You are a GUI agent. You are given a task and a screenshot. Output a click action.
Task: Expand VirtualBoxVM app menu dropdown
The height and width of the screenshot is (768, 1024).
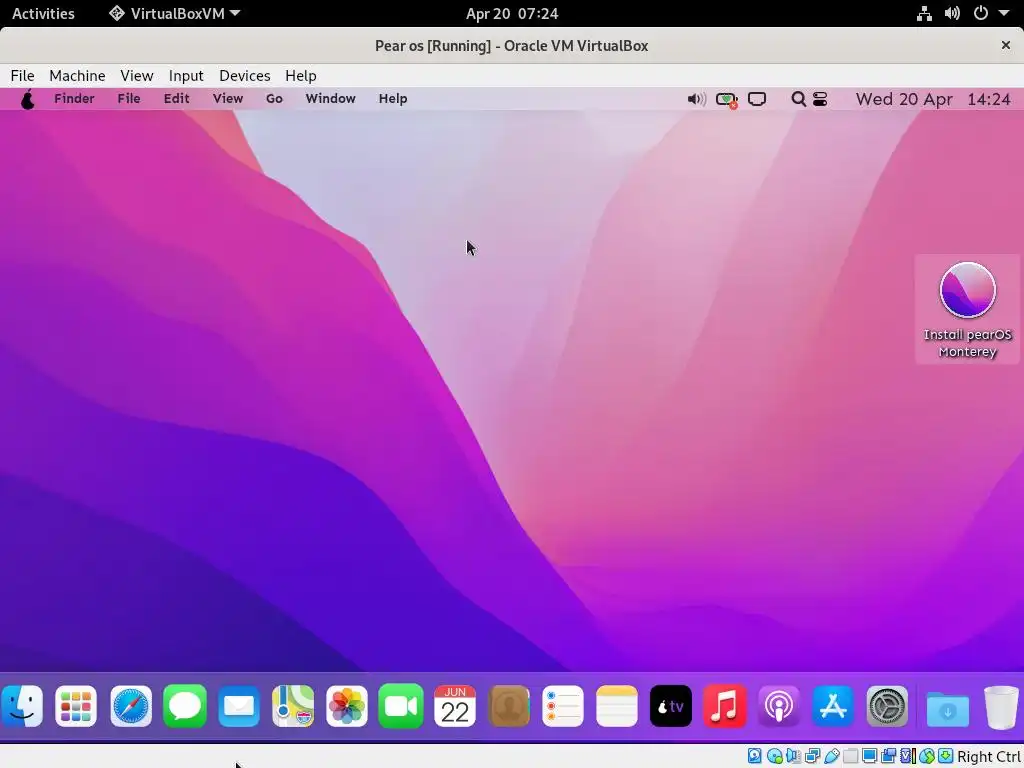tap(174, 13)
